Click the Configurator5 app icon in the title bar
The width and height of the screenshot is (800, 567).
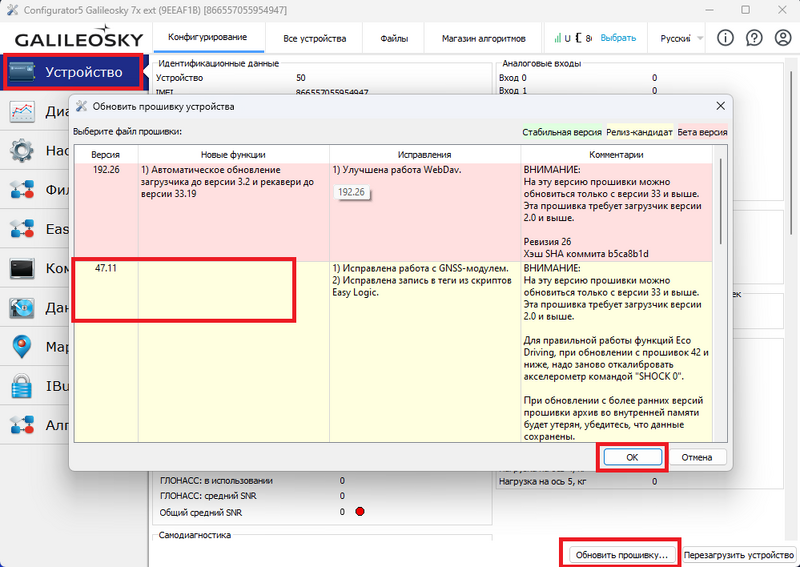coord(12,10)
